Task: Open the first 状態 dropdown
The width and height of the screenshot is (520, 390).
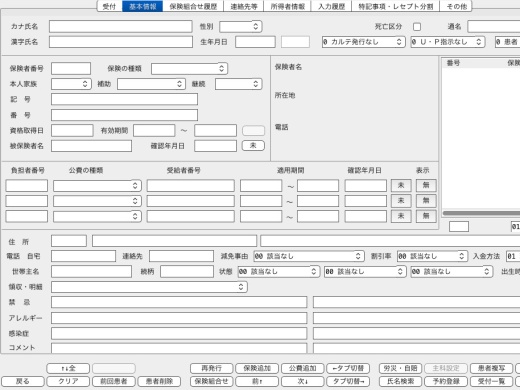Action: pyautogui.click(x=279, y=271)
